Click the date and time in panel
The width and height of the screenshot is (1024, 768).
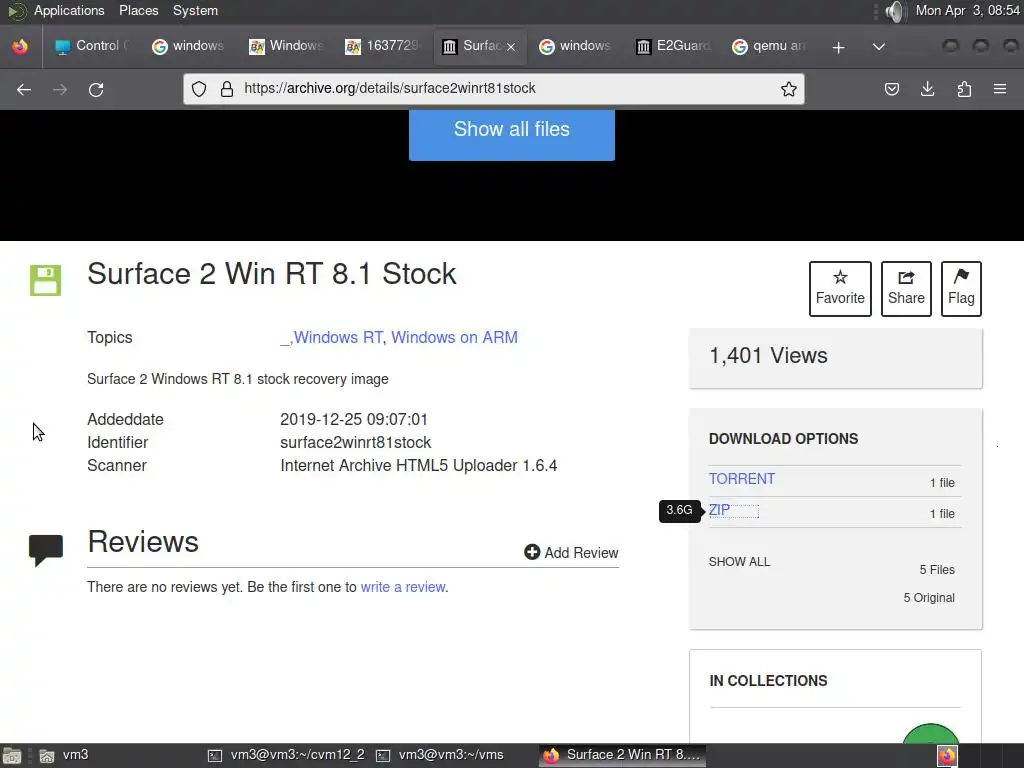click(967, 10)
